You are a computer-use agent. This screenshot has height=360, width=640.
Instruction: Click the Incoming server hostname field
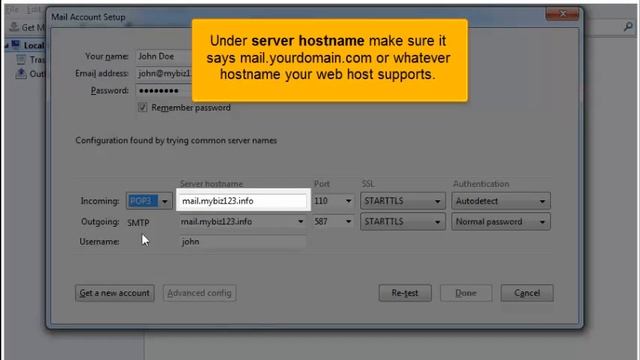point(243,200)
